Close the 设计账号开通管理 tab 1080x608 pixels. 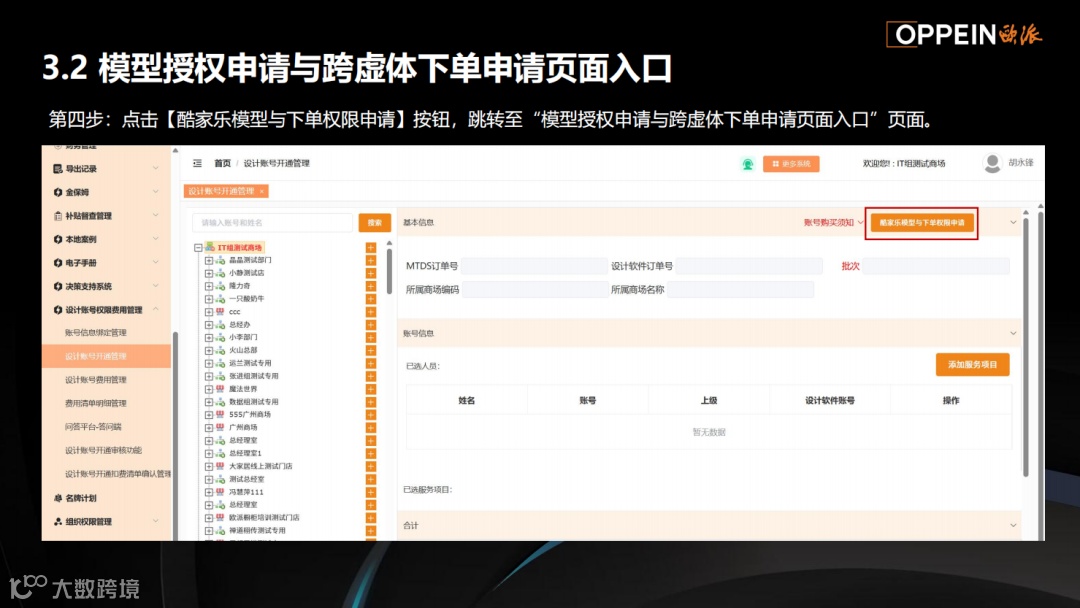(x=262, y=191)
